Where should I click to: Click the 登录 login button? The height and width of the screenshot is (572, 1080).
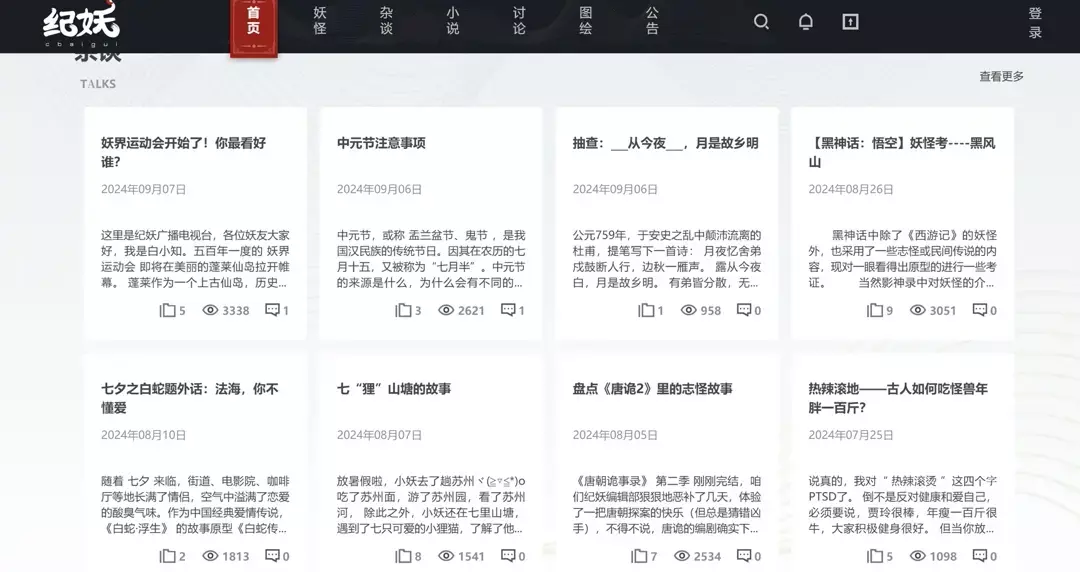pyautogui.click(x=1035, y=22)
